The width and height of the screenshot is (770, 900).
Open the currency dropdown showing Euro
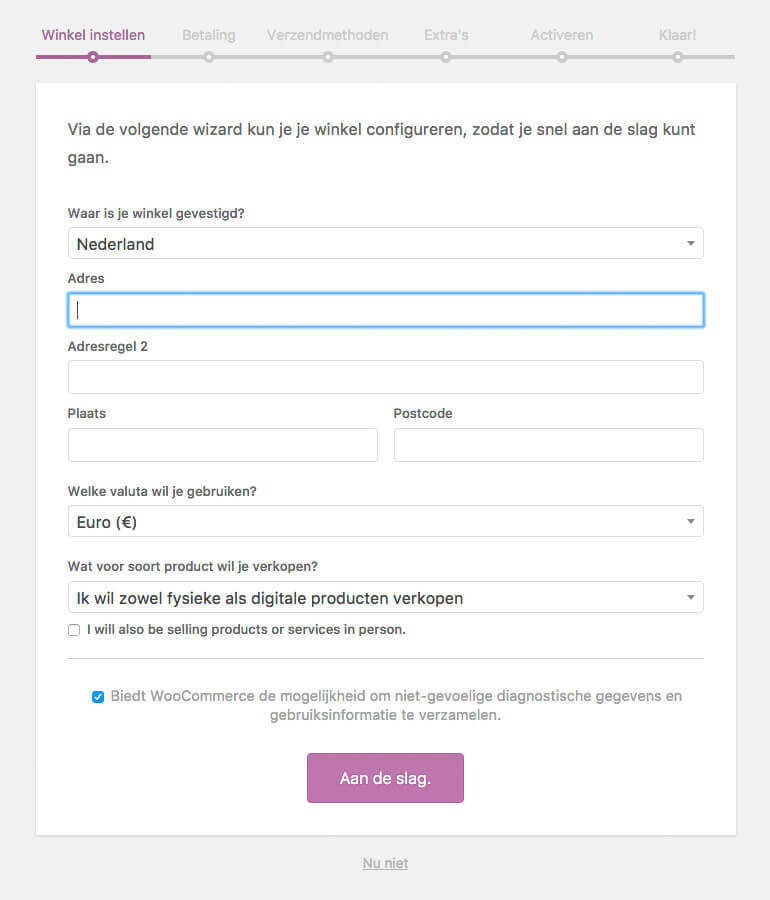pos(385,521)
